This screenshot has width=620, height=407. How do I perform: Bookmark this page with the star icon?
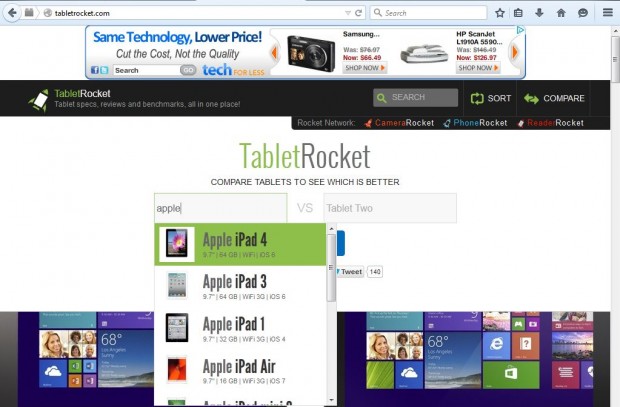click(x=500, y=13)
